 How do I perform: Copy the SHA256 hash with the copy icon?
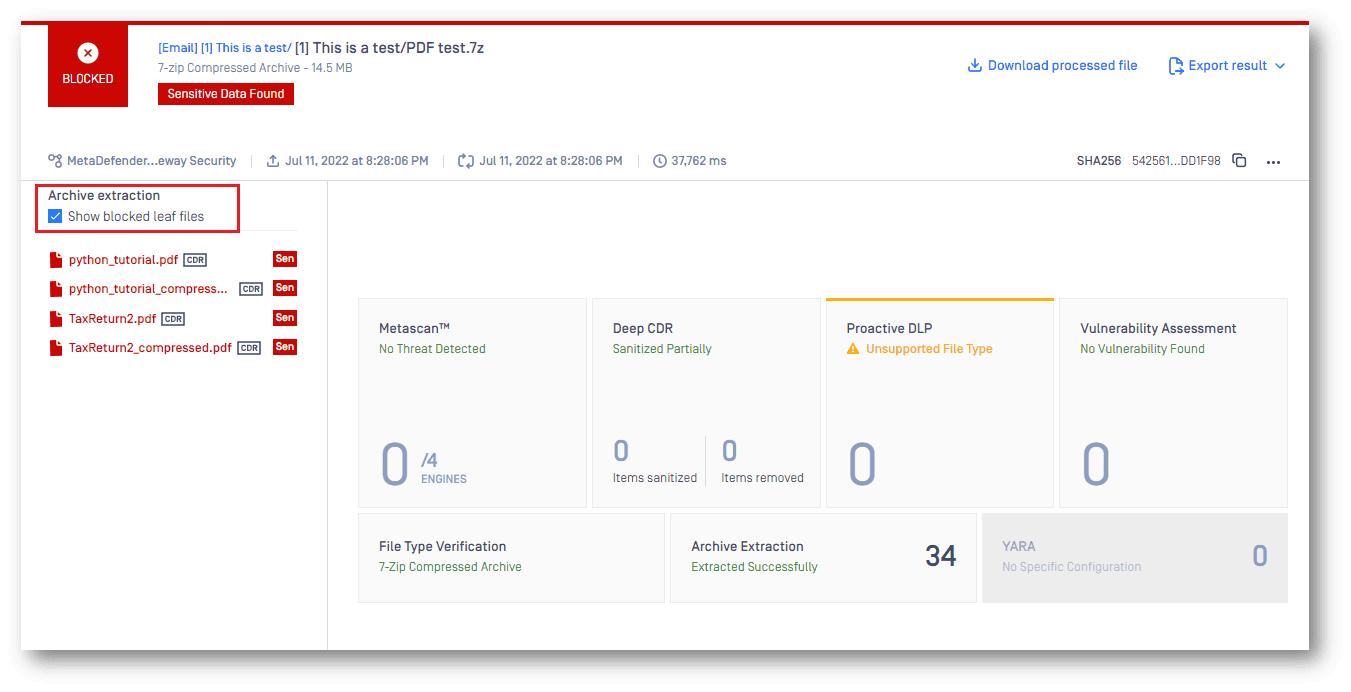1239,161
